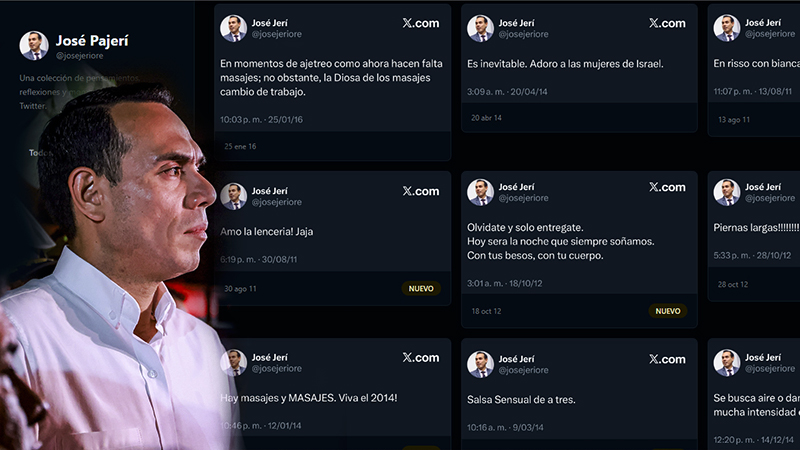Viewport: 800px width, 450px height.
Task: Click @josejeriore handle on the Israel tweet
Action: pyautogui.click(x=523, y=34)
